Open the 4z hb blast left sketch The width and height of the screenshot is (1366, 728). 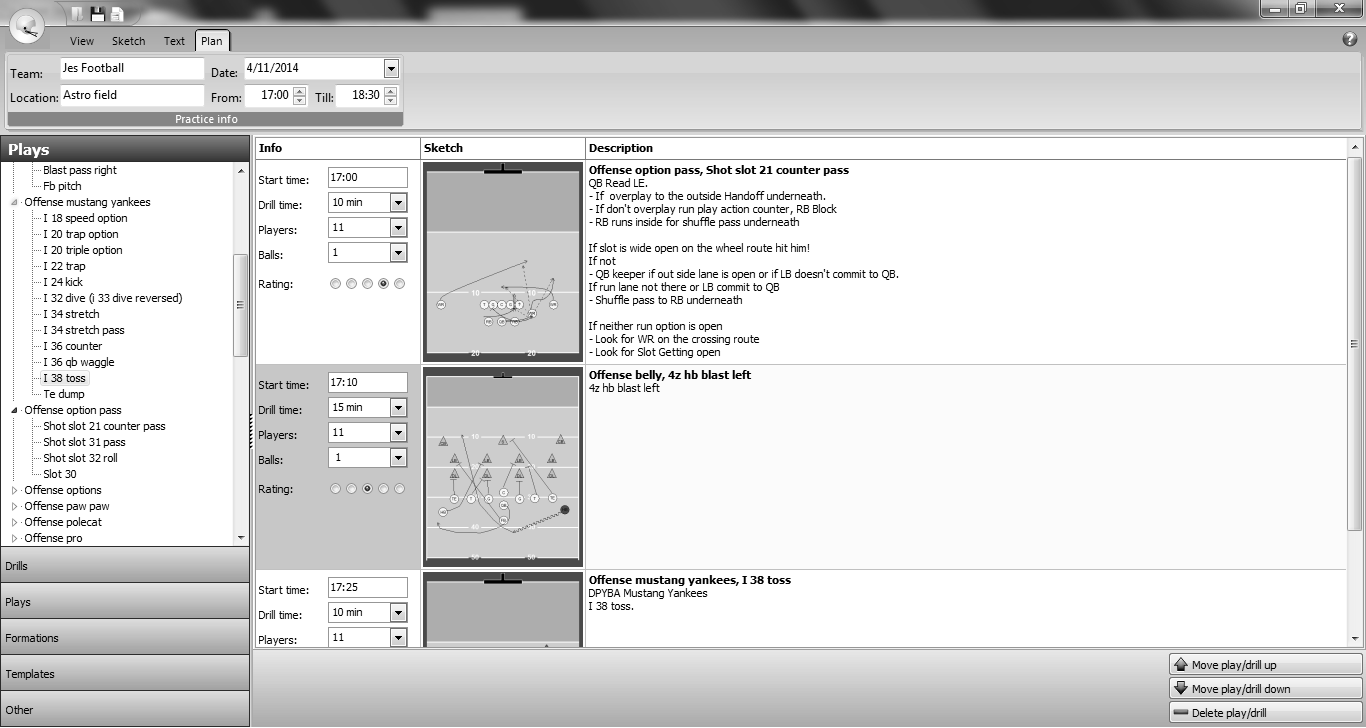503,466
